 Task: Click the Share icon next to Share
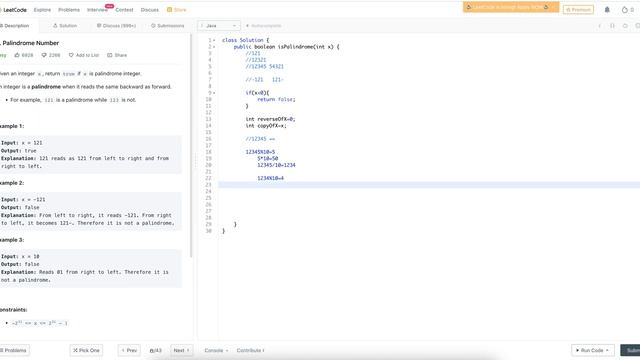point(109,55)
